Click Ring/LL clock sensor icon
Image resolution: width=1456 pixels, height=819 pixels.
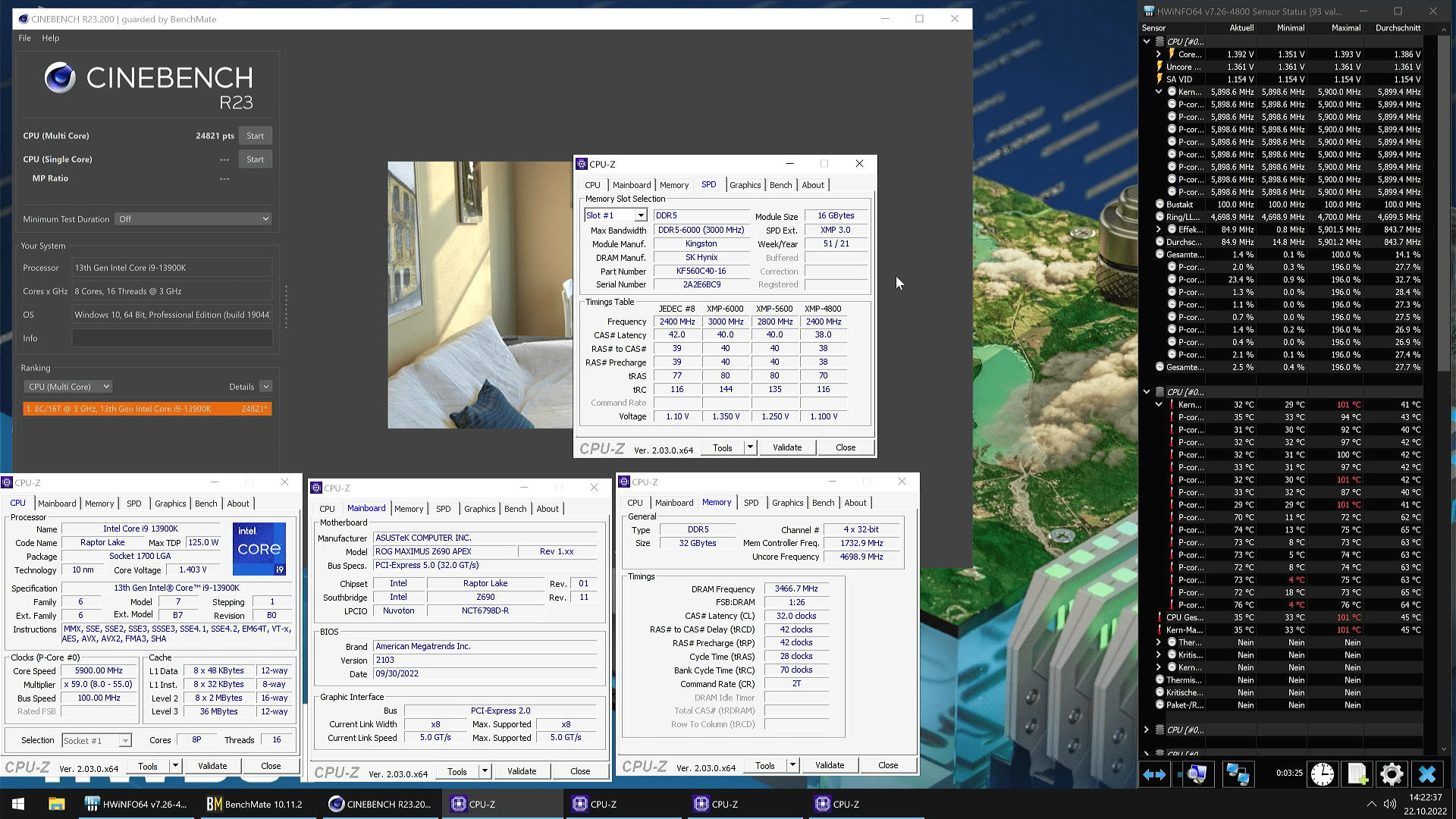[1159, 217]
